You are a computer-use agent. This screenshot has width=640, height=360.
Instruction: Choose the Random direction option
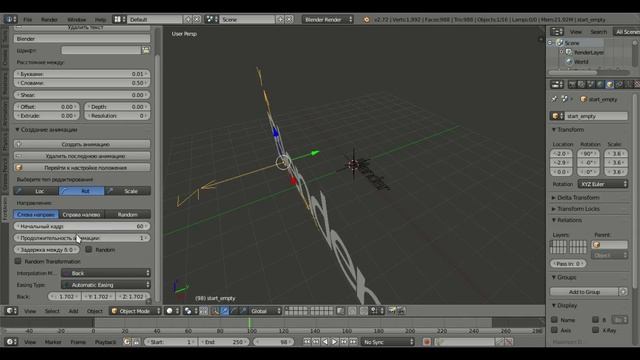point(127,214)
